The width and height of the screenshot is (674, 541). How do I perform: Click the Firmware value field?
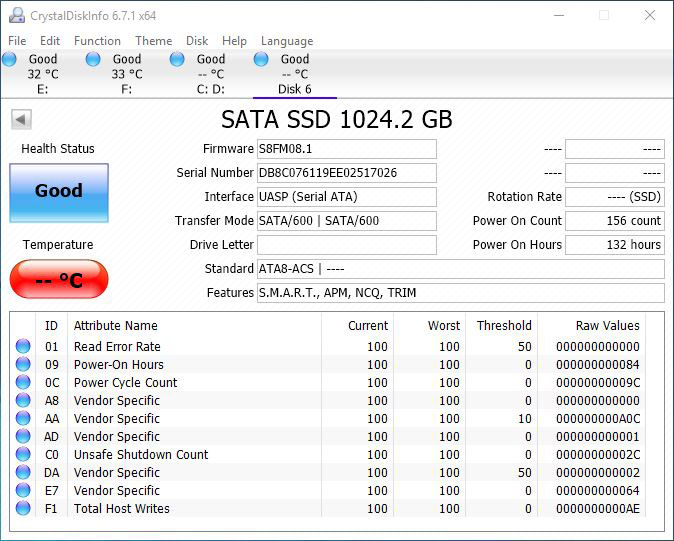pos(346,149)
